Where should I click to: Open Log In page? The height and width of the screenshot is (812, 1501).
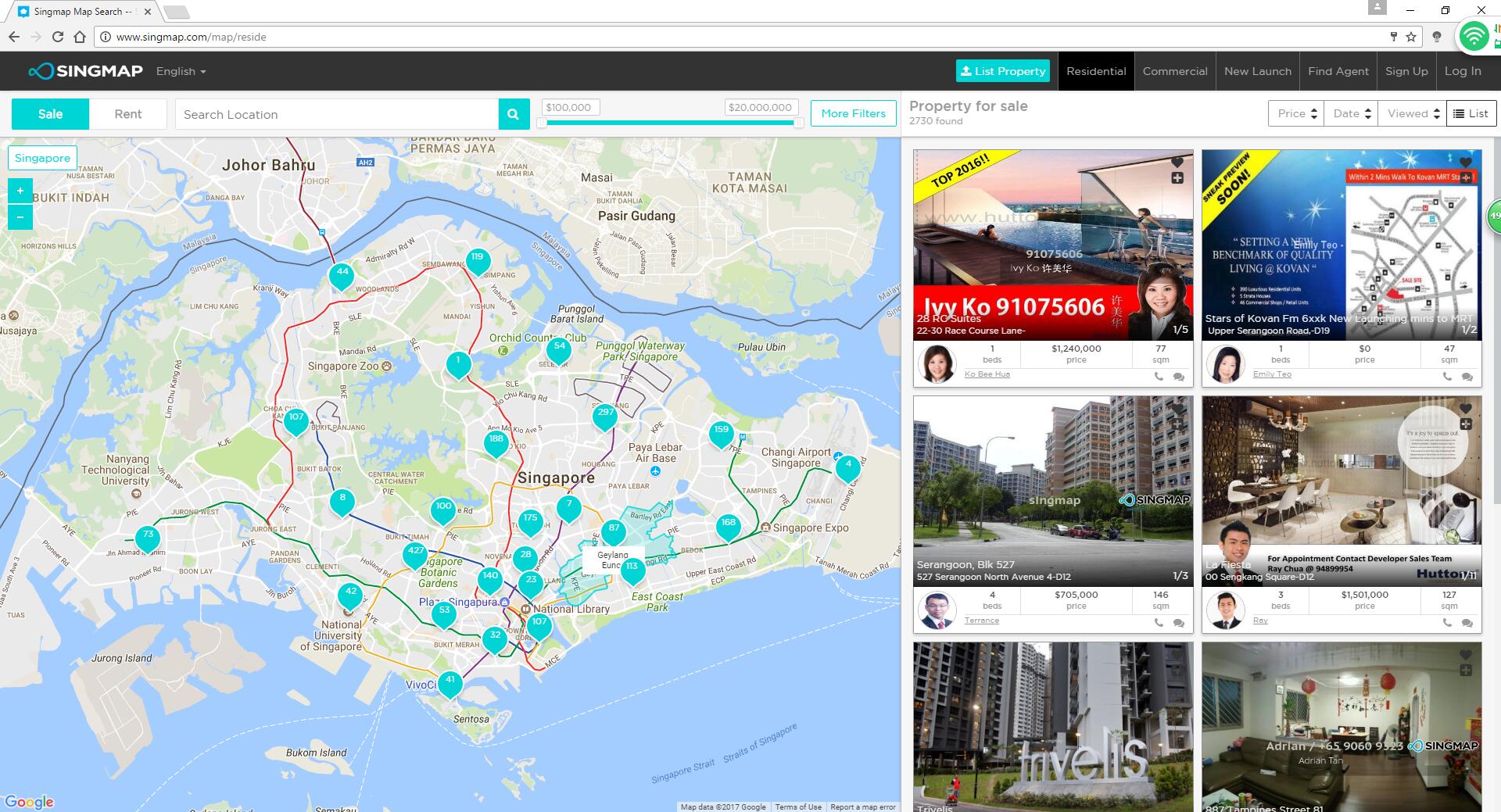tap(1463, 71)
